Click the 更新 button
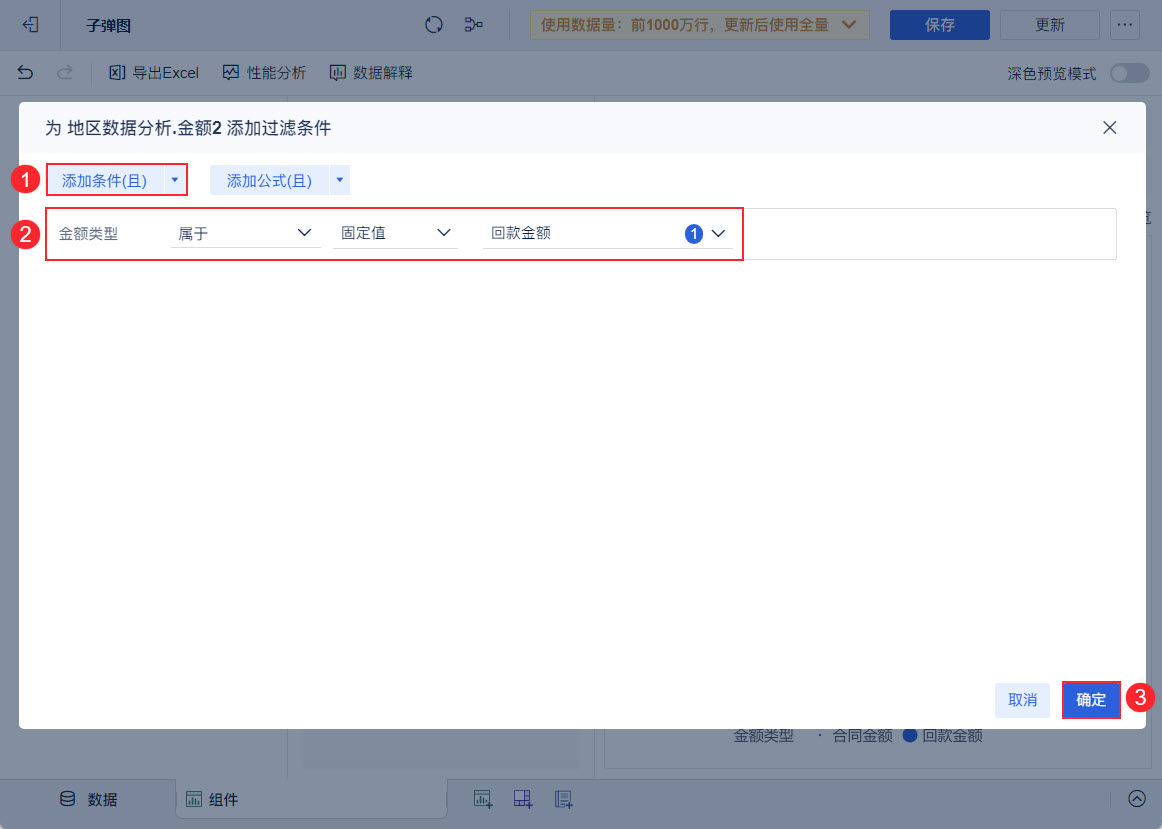Image resolution: width=1162 pixels, height=829 pixels. 1049,25
